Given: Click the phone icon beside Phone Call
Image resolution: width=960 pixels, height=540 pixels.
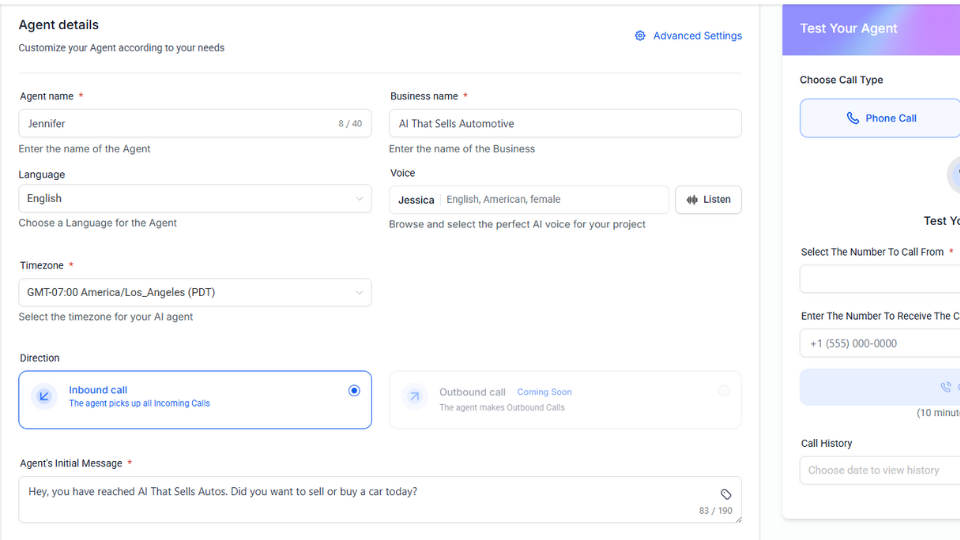Looking at the screenshot, I should pyautogui.click(x=852, y=118).
